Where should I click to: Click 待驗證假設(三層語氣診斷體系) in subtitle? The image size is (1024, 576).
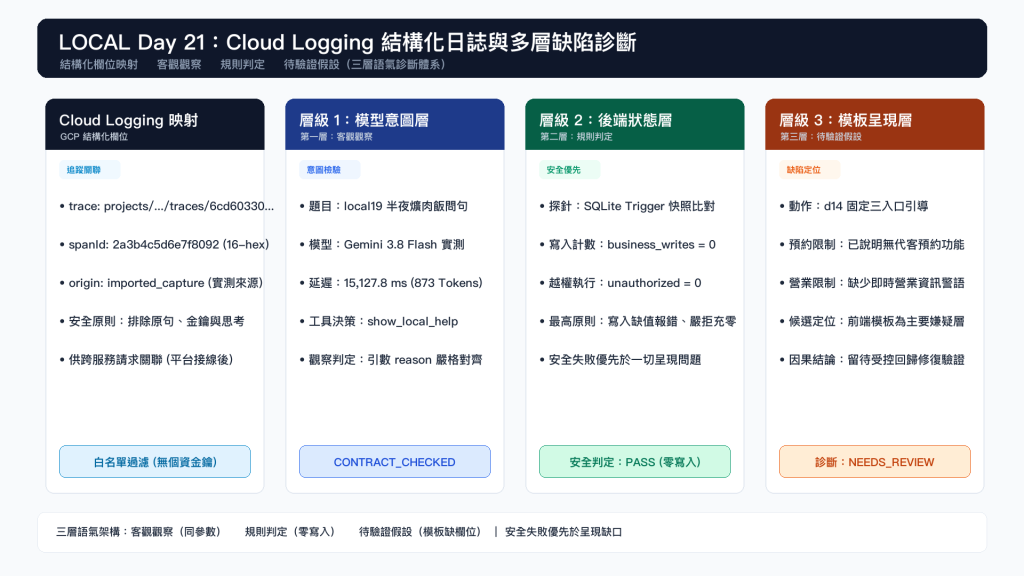coord(366,65)
